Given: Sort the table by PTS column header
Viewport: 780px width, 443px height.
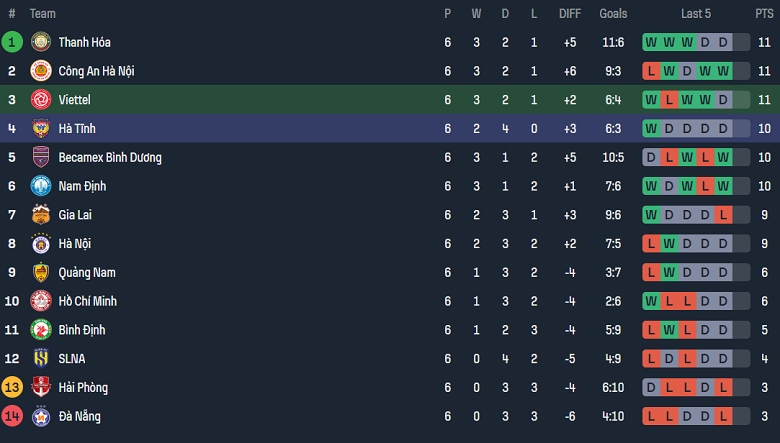Looking at the screenshot, I should pos(764,14).
